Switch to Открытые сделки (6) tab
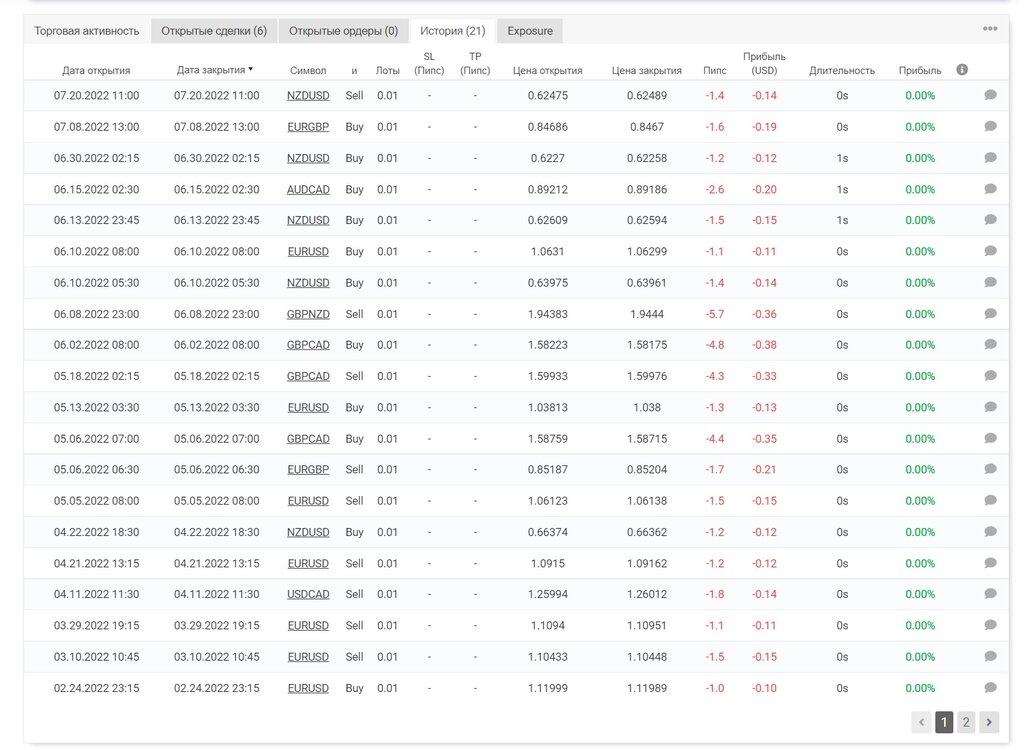The width and height of the screenshot is (1024, 750). tap(214, 31)
